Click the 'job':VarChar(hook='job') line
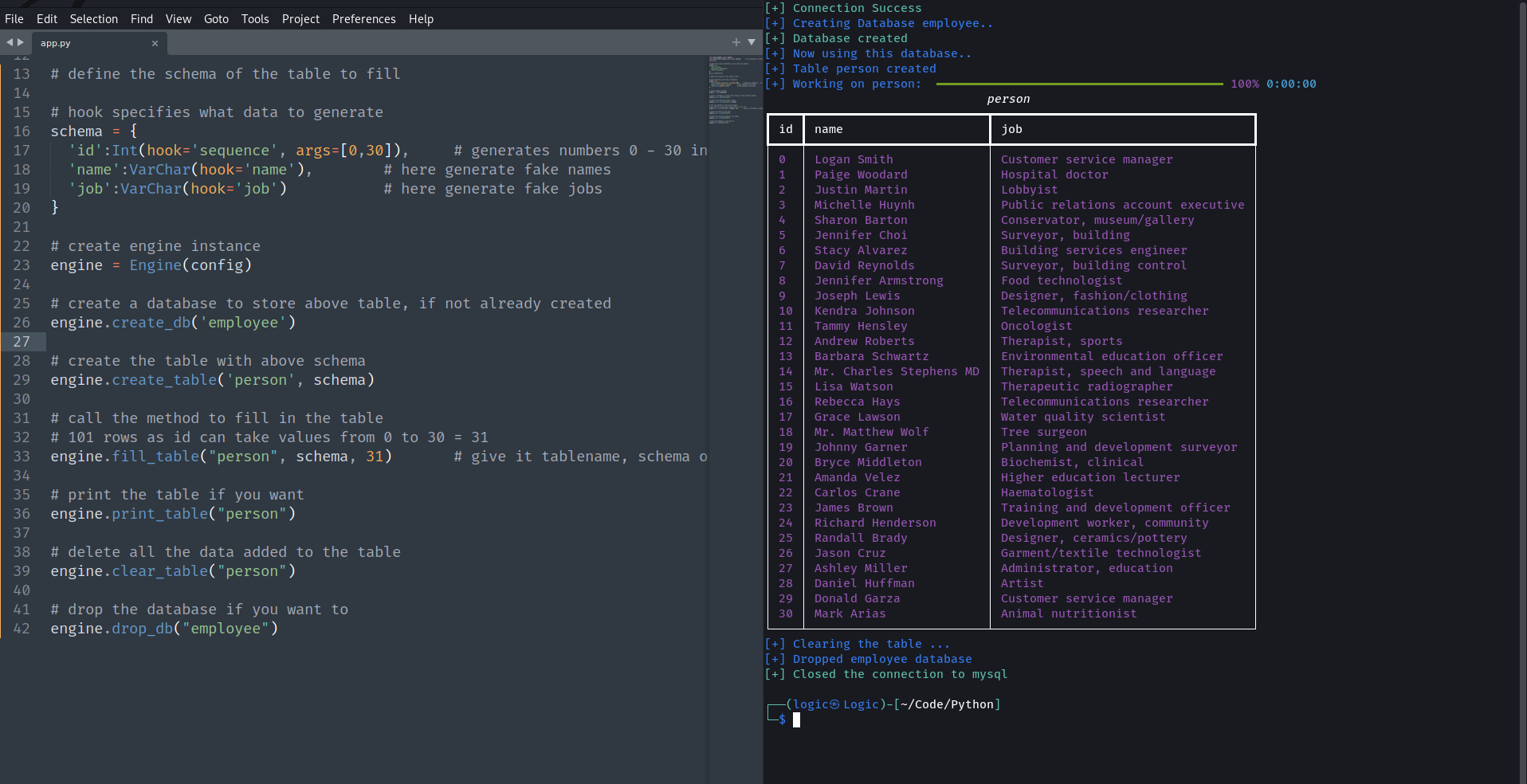1527x784 pixels. click(178, 189)
